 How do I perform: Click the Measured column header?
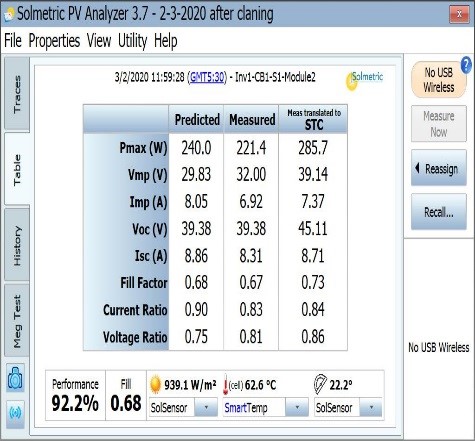point(252,119)
